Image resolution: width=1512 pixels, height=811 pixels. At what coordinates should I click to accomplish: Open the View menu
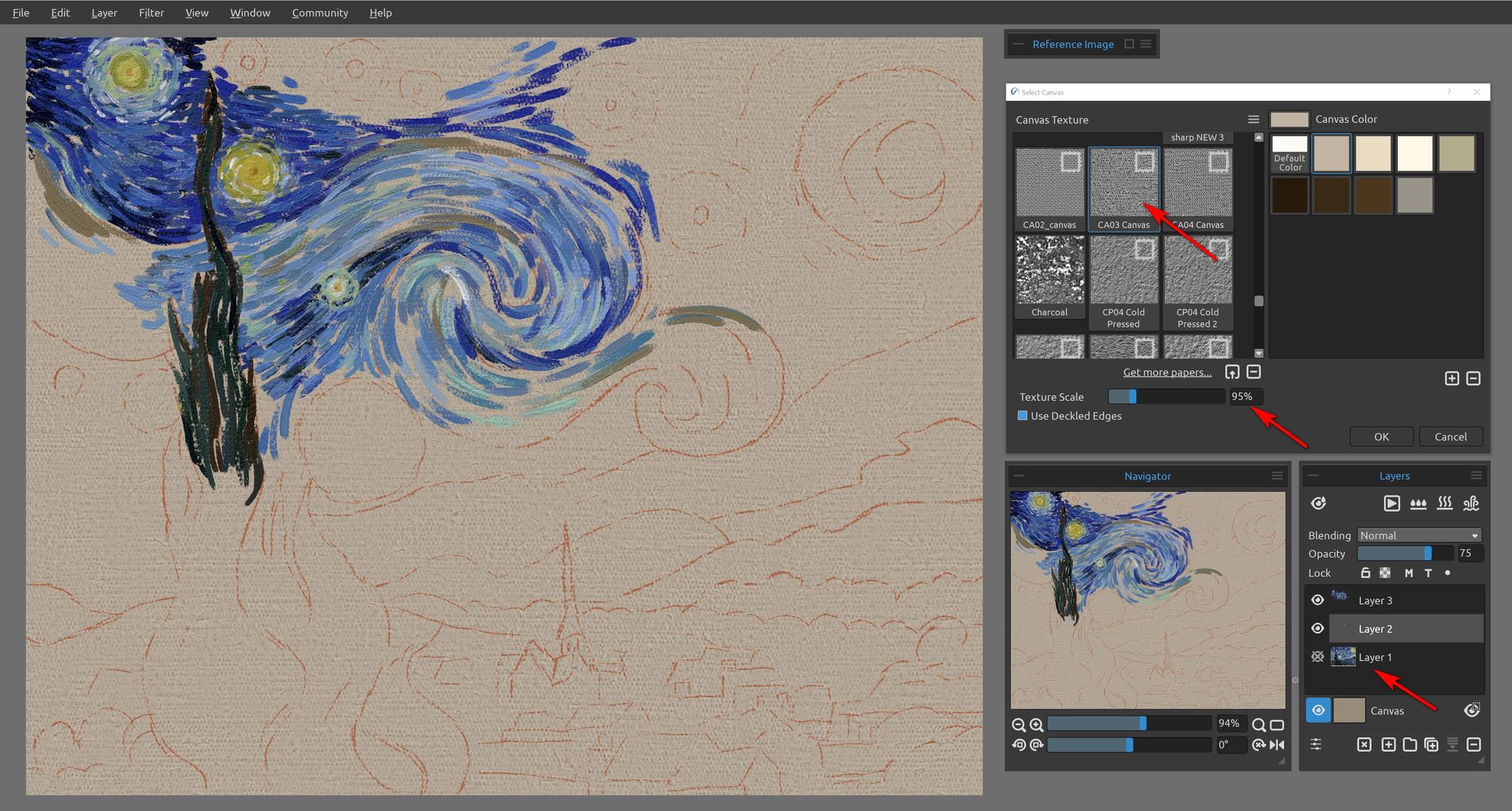pos(197,13)
